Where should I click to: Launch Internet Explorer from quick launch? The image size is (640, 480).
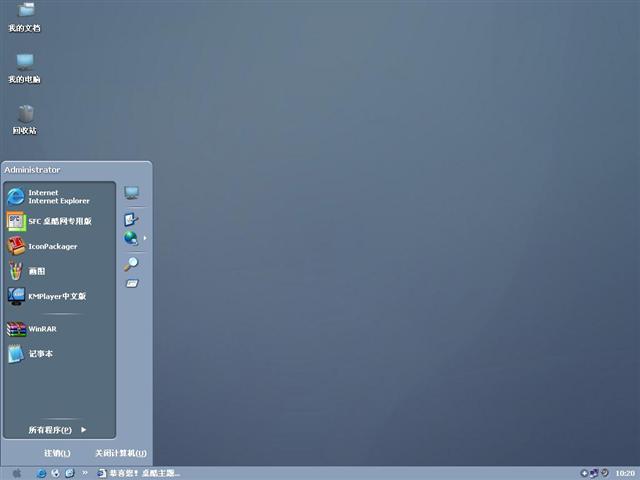click(x=41, y=473)
